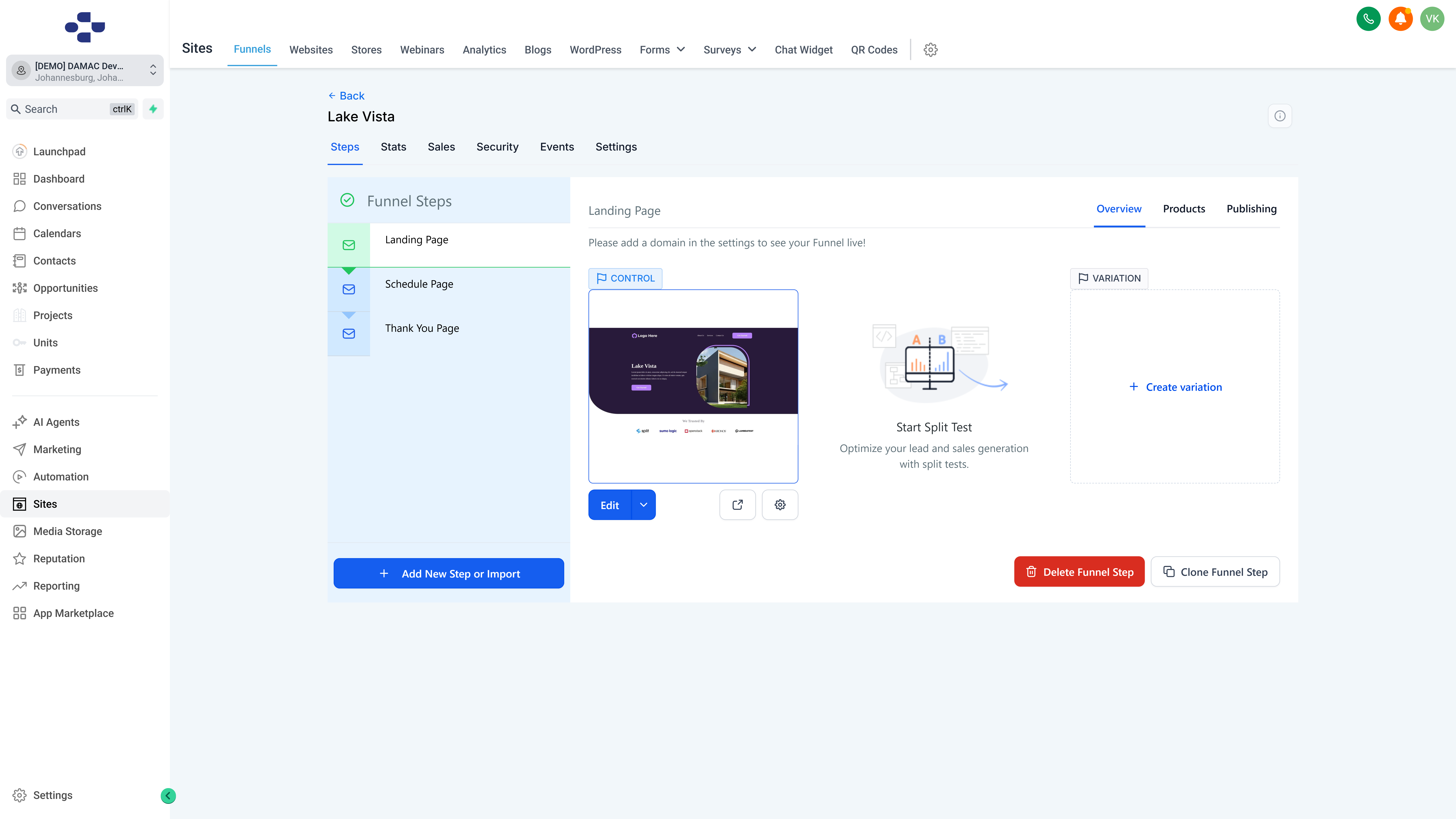Select the Thank You Page step

(422, 328)
